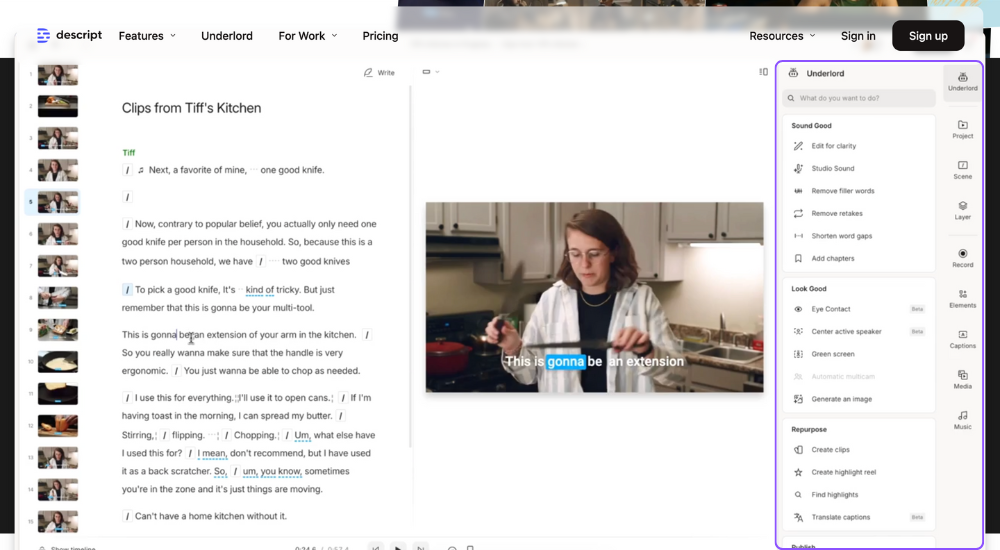Open the Scene sidebar panel
Viewport: 1000px width, 550px height.
pyautogui.click(x=962, y=170)
